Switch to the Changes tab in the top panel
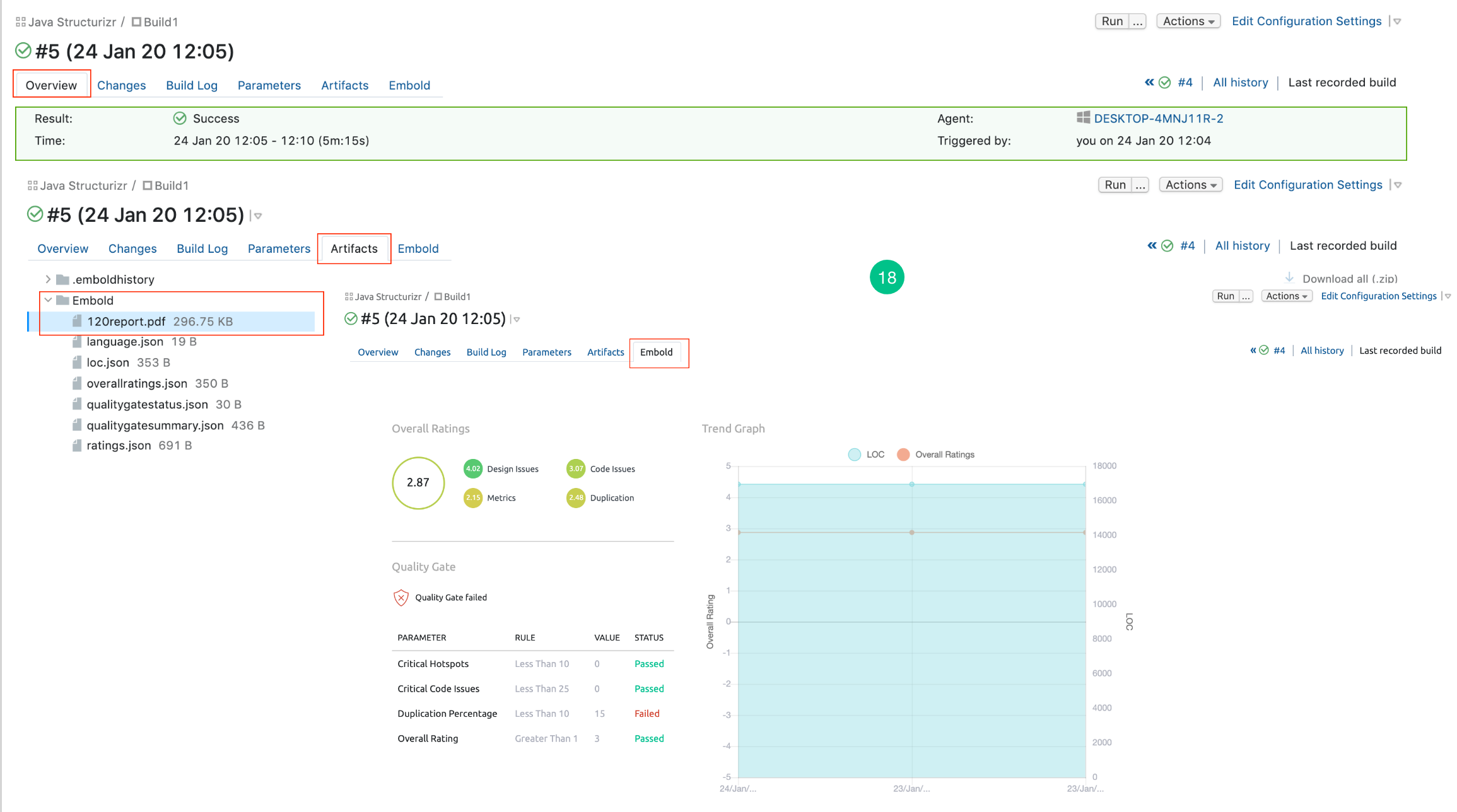Image resolution: width=1457 pixels, height=812 pixels. (121, 85)
